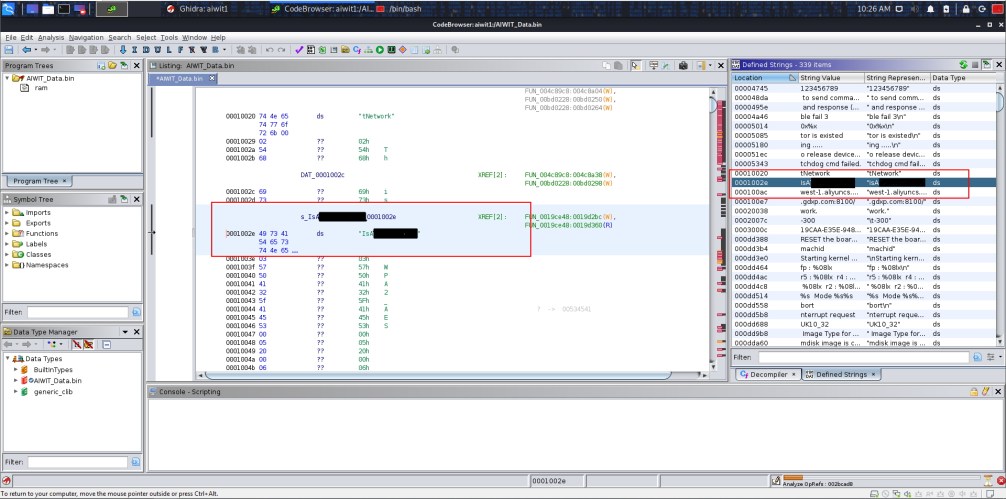Toggle the Symbol Tree filter options button
Viewport: 1006px width, 499px height.
pos(135,312)
